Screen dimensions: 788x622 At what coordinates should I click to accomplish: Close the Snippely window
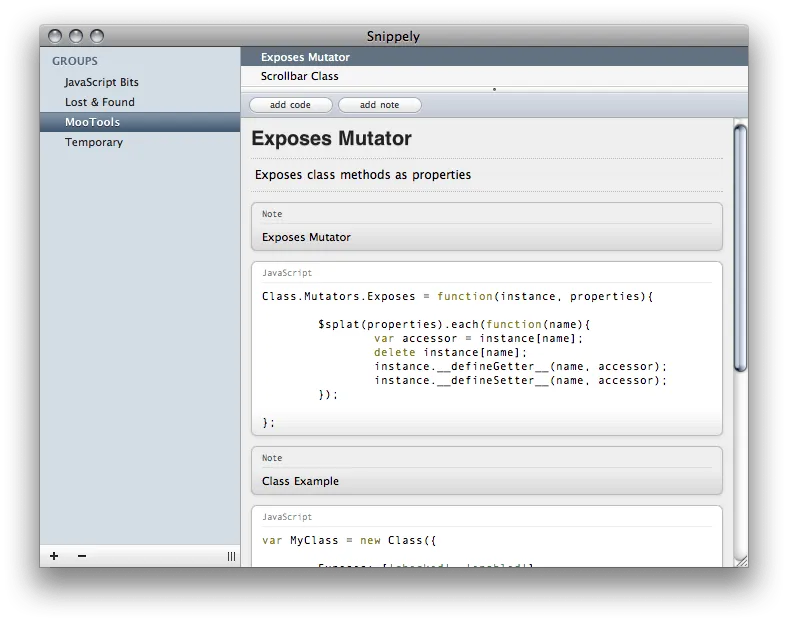(55, 36)
